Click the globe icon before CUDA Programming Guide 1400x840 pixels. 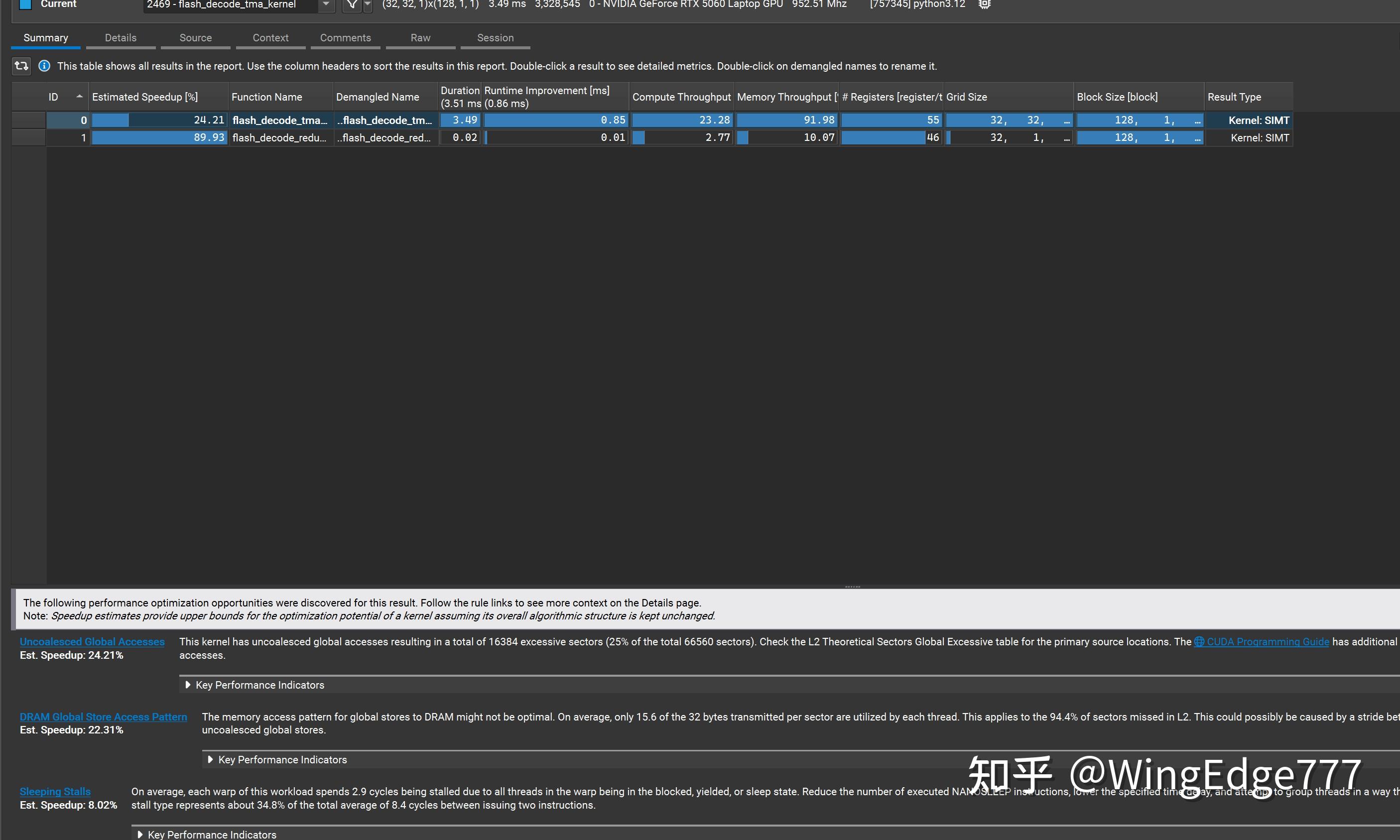pos(1199,641)
